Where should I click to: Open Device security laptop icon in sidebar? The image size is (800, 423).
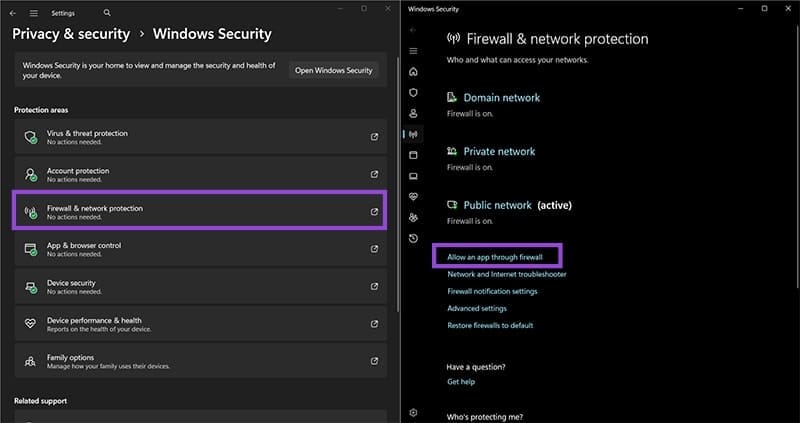(x=413, y=176)
